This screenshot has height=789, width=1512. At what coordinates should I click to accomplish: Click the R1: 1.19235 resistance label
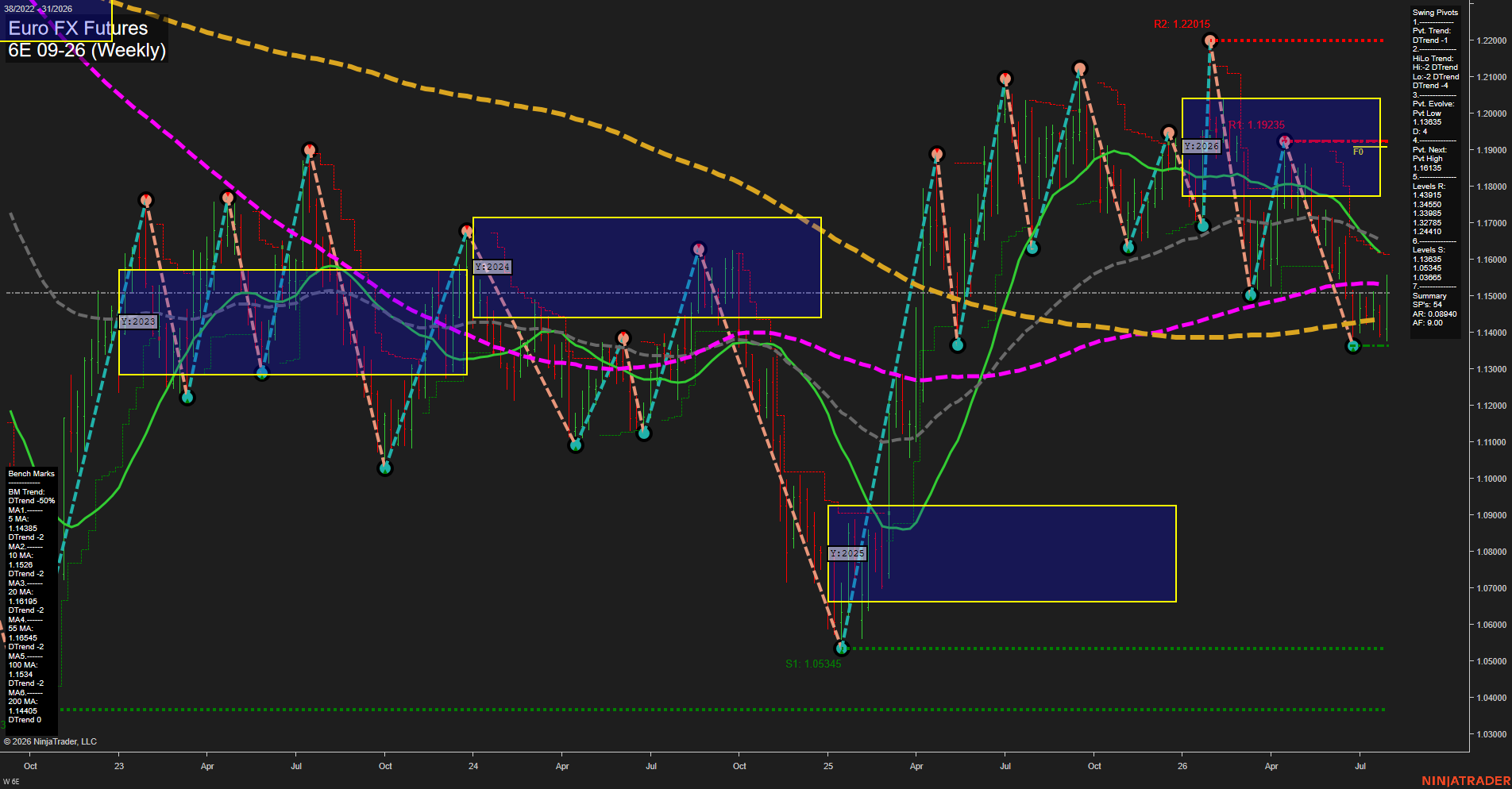[1257, 125]
